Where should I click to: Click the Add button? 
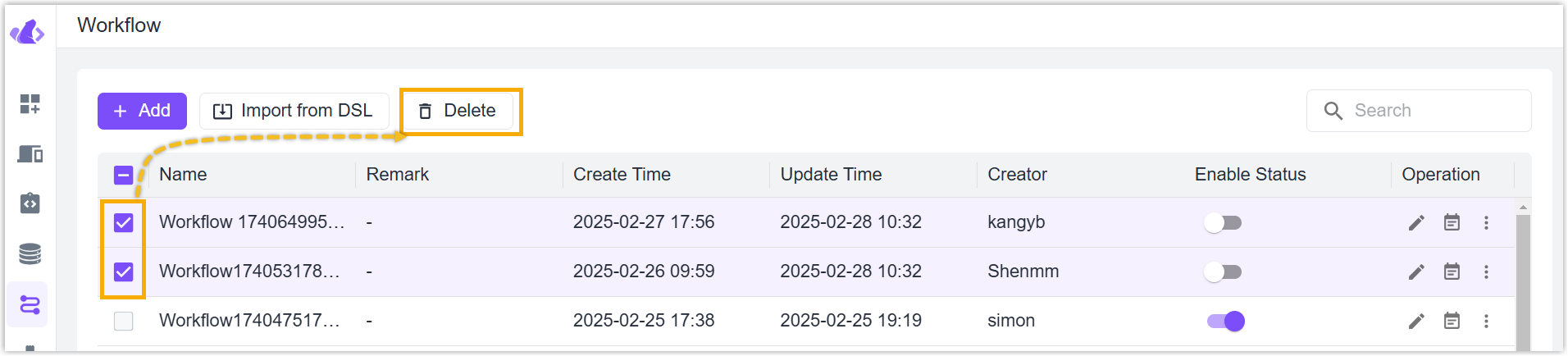click(x=142, y=111)
